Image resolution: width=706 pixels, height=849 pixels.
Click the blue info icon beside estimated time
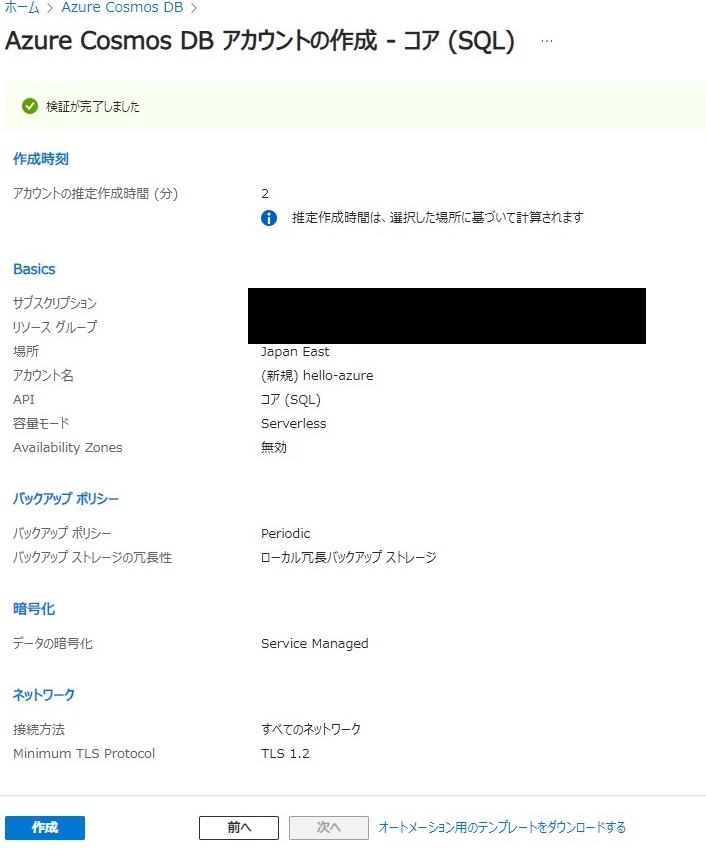[269, 218]
